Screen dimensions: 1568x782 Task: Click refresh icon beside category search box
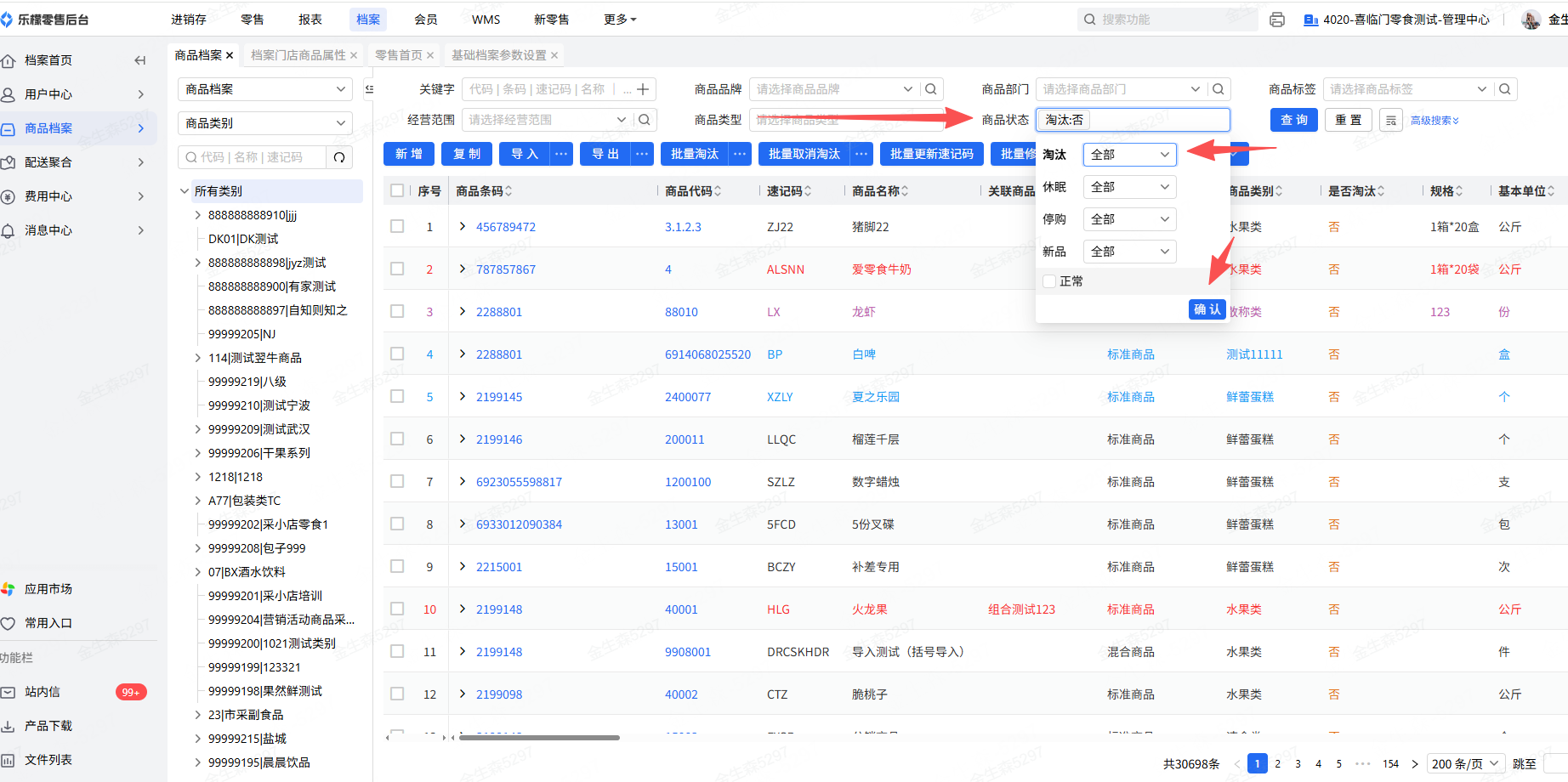click(339, 157)
